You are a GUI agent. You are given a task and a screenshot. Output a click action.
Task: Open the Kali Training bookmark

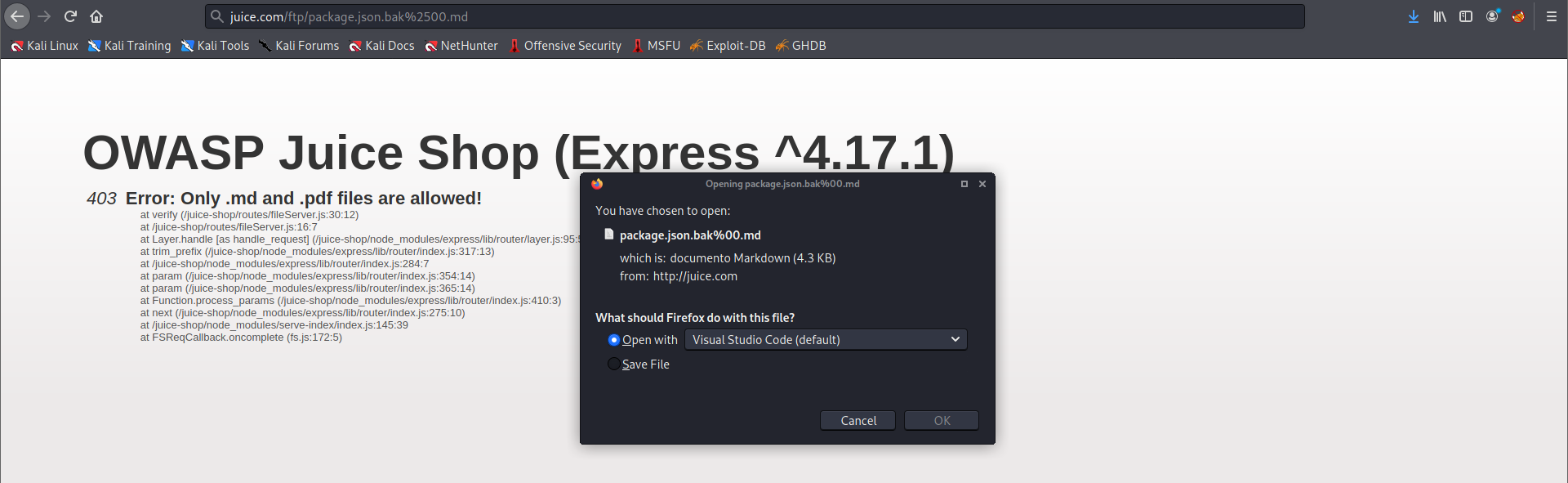click(129, 46)
